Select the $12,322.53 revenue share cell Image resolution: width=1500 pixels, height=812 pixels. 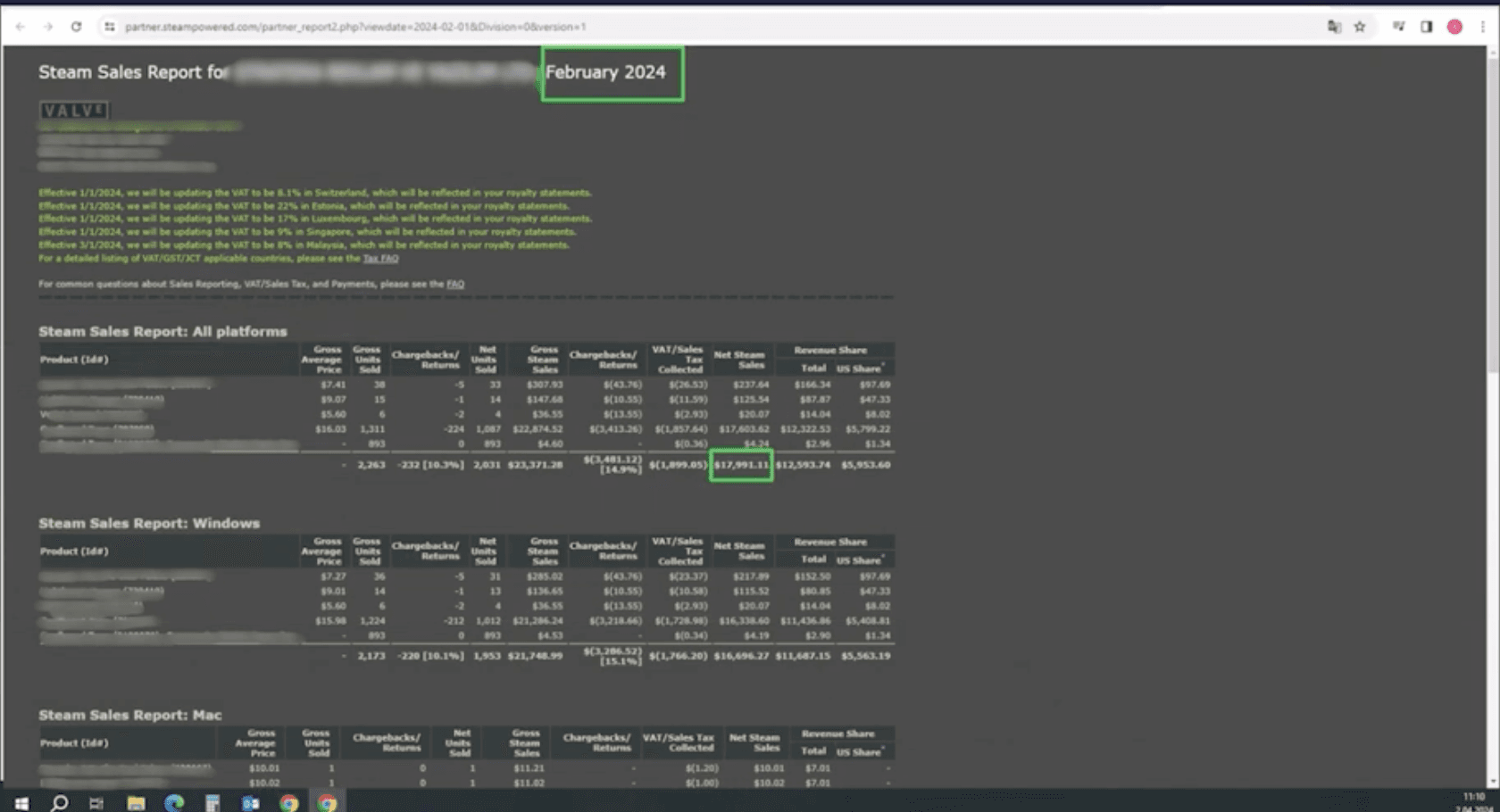pyautogui.click(x=805, y=429)
